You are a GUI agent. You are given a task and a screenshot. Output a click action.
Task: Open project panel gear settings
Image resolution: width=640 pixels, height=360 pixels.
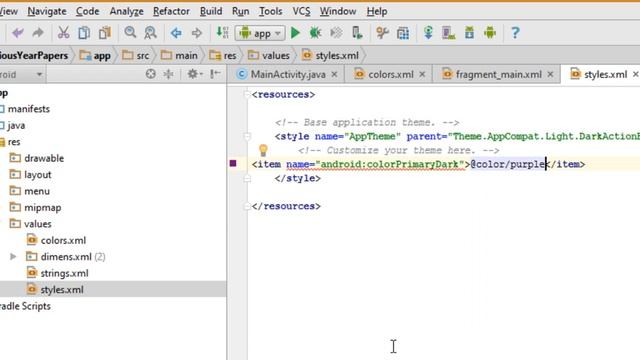pyautogui.click(x=194, y=74)
